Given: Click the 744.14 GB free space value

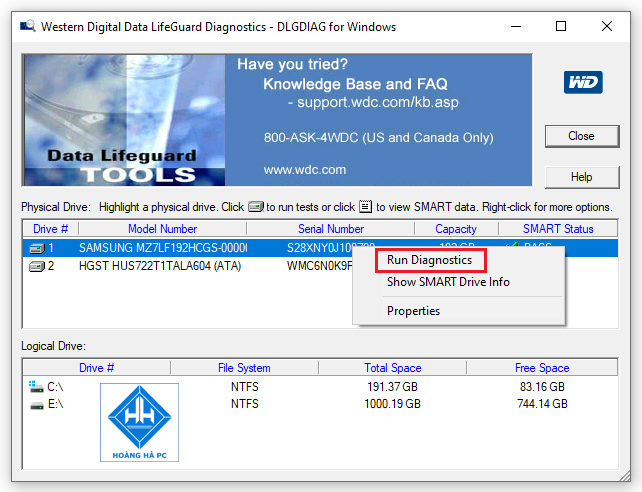Looking at the screenshot, I should (x=542, y=404).
